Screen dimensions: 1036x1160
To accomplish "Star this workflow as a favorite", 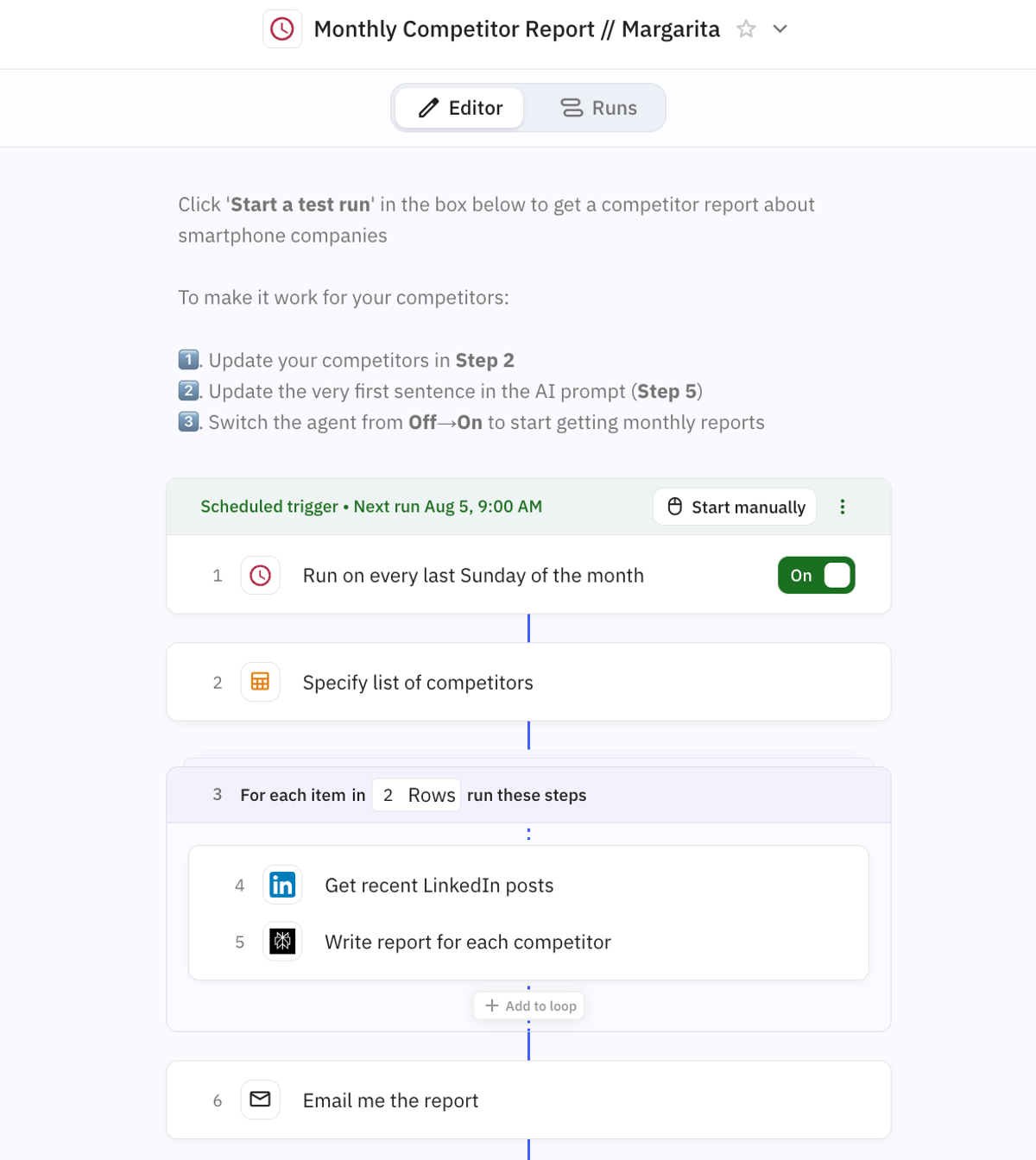I will coord(746,29).
